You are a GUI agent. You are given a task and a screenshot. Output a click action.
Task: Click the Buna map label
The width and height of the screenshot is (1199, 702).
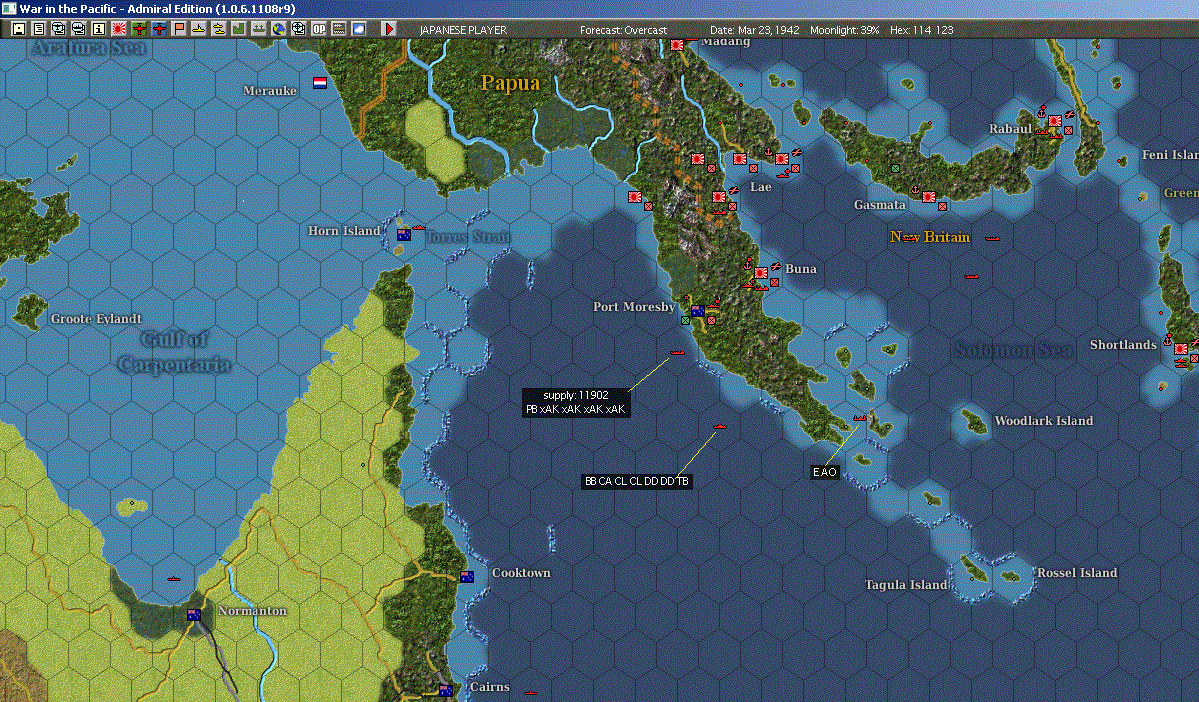801,268
